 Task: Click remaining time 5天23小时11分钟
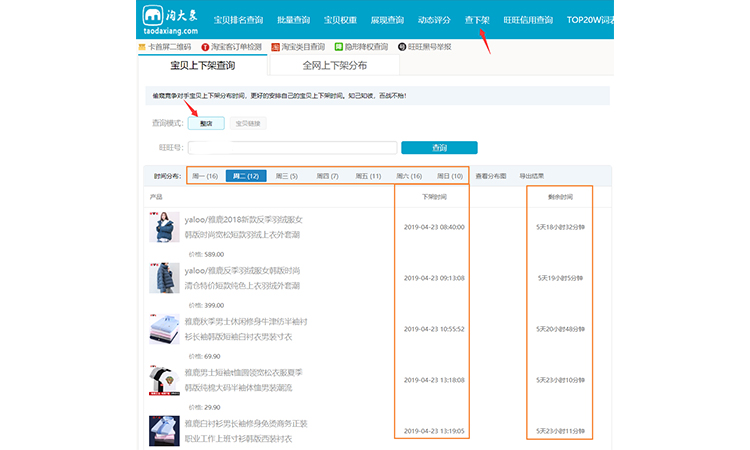560,431
